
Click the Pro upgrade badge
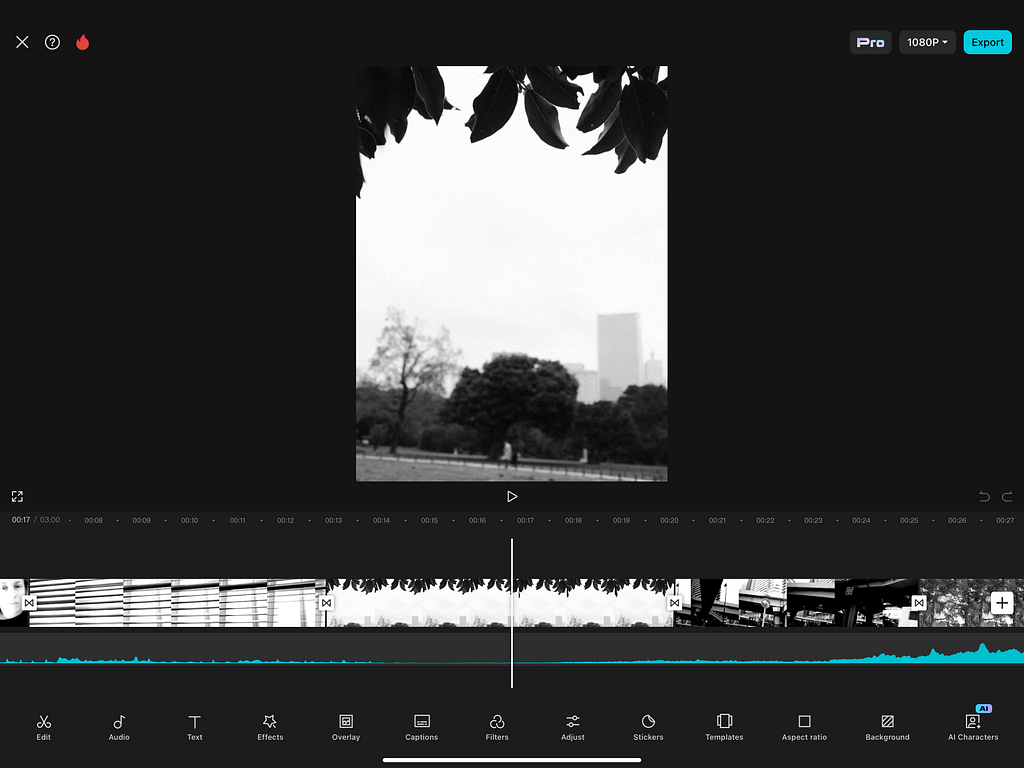point(871,42)
